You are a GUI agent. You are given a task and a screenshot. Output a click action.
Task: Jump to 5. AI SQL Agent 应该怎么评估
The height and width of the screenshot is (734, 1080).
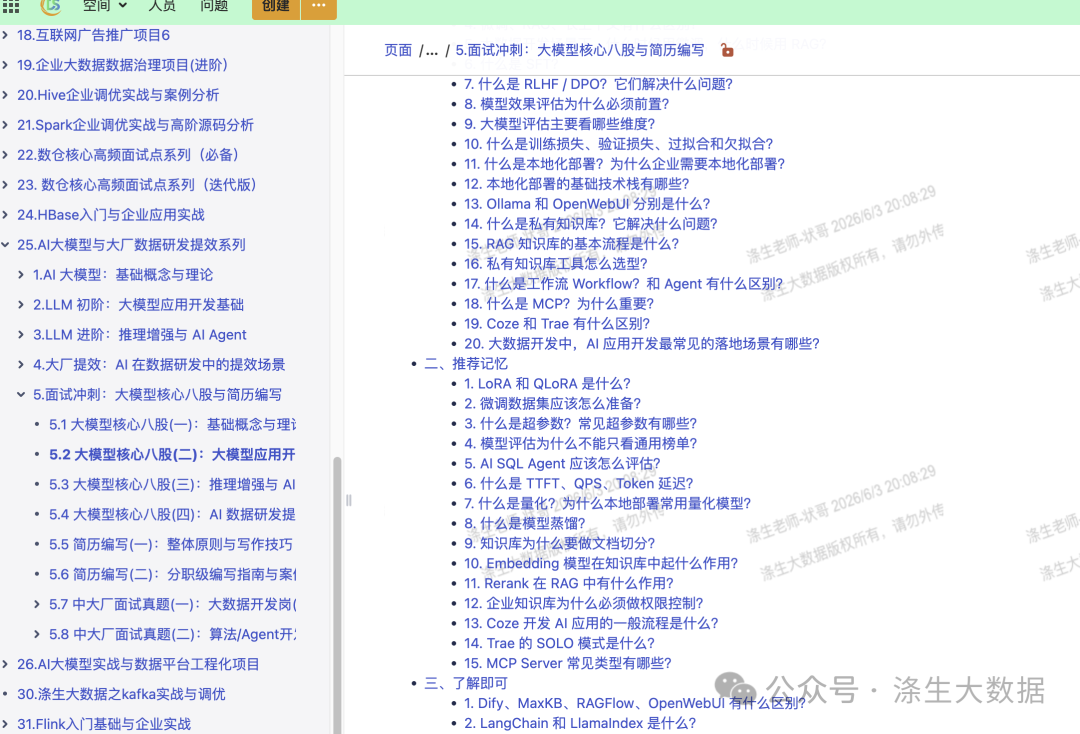(x=562, y=463)
